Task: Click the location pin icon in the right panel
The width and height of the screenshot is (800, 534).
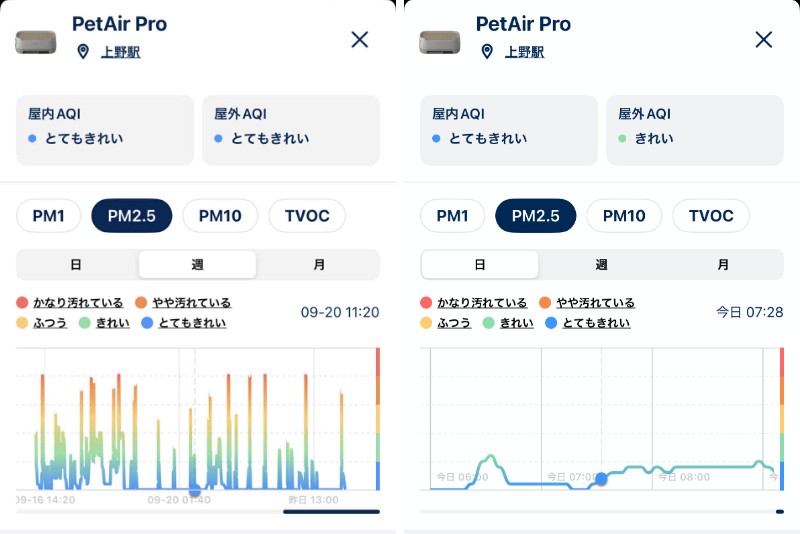Action: 487,52
